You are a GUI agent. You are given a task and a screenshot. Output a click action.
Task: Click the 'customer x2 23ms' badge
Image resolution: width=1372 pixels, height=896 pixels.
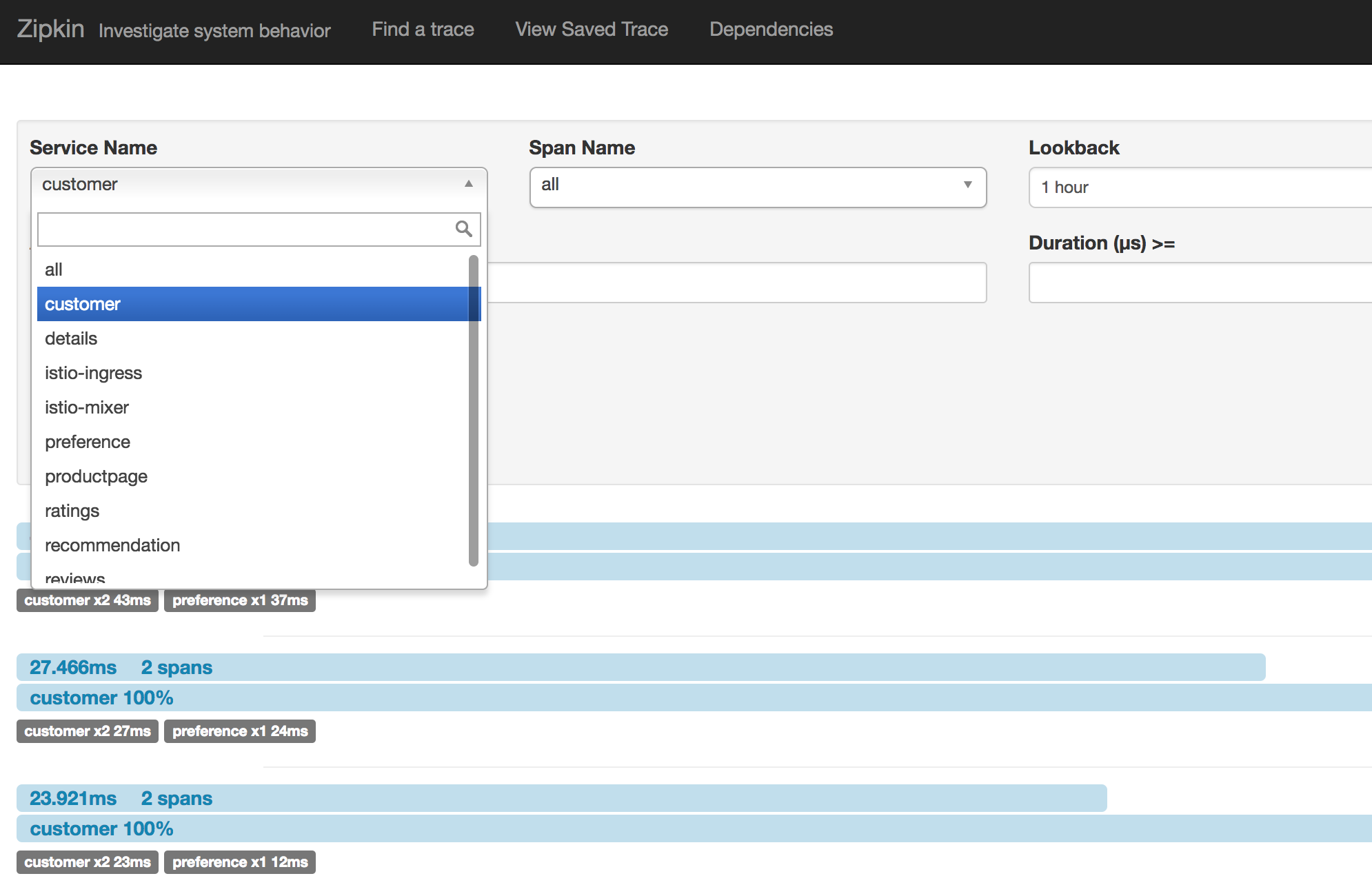pyautogui.click(x=88, y=862)
